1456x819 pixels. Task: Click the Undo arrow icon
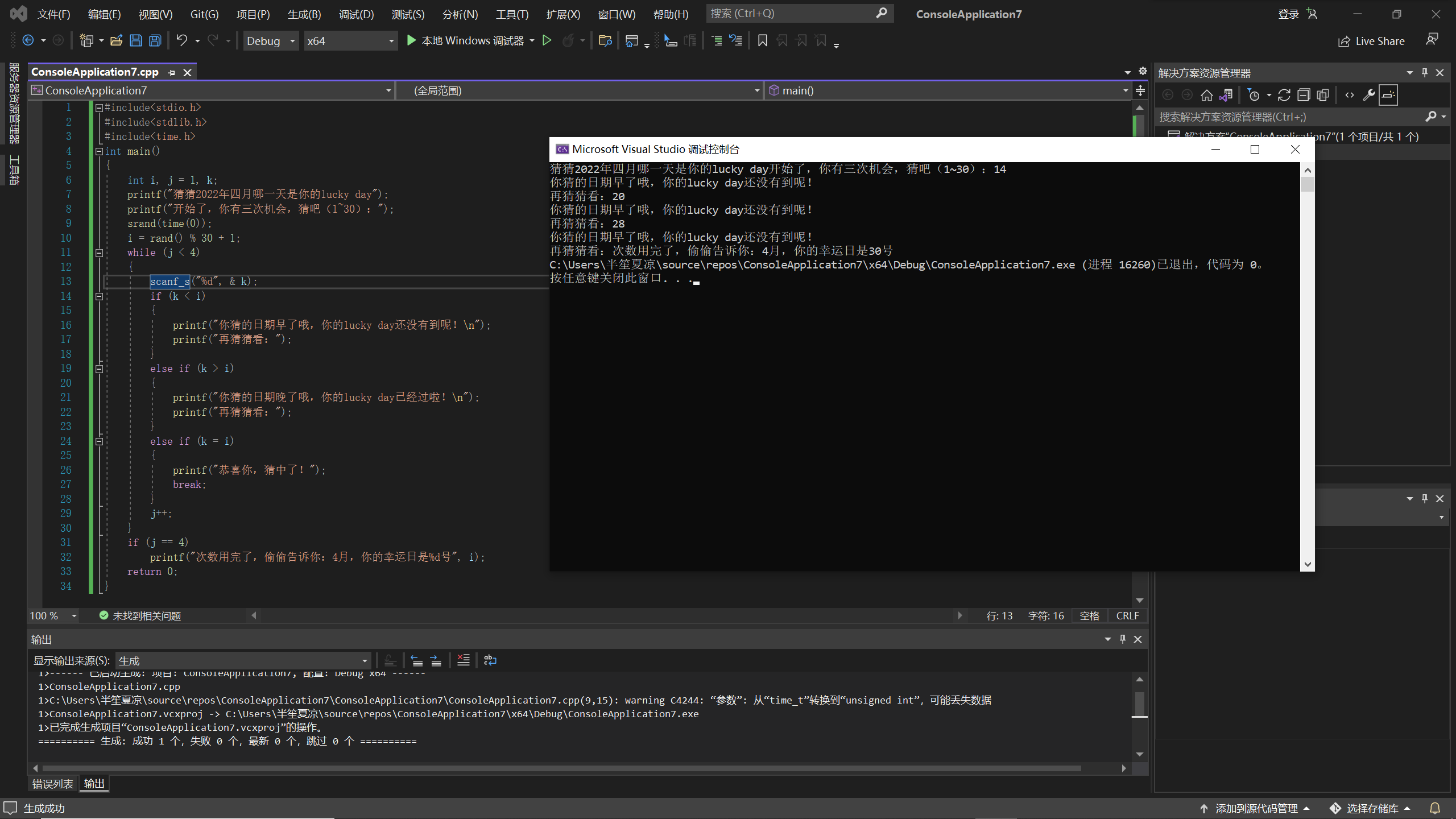click(x=181, y=40)
